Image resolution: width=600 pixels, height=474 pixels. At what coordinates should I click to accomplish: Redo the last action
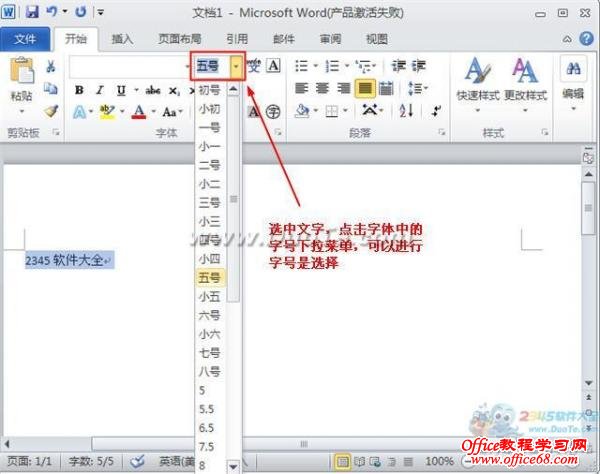[81, 12]
